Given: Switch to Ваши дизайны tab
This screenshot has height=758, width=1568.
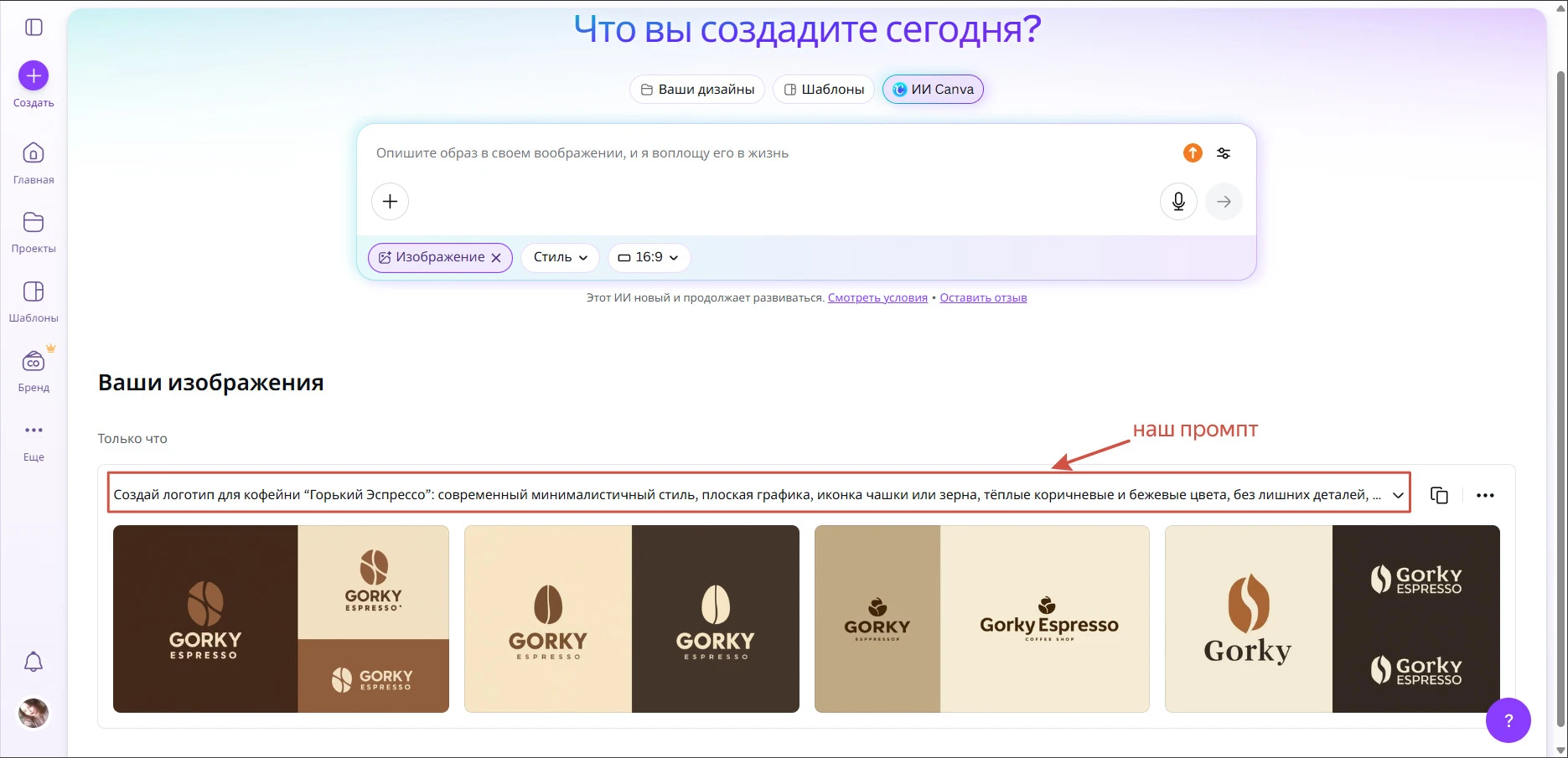Looking at the screenshot, I should point(697,90).
